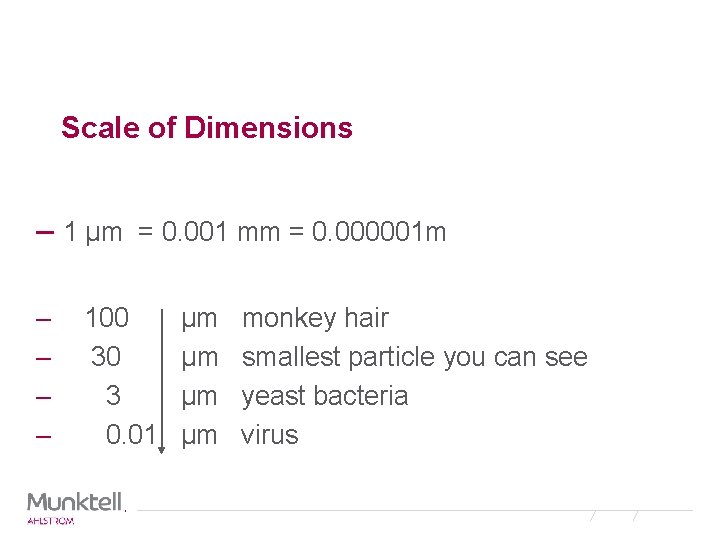The image size is (720, 540).
Task: Click the µm unit next to monkey hair
Action: 199,320
